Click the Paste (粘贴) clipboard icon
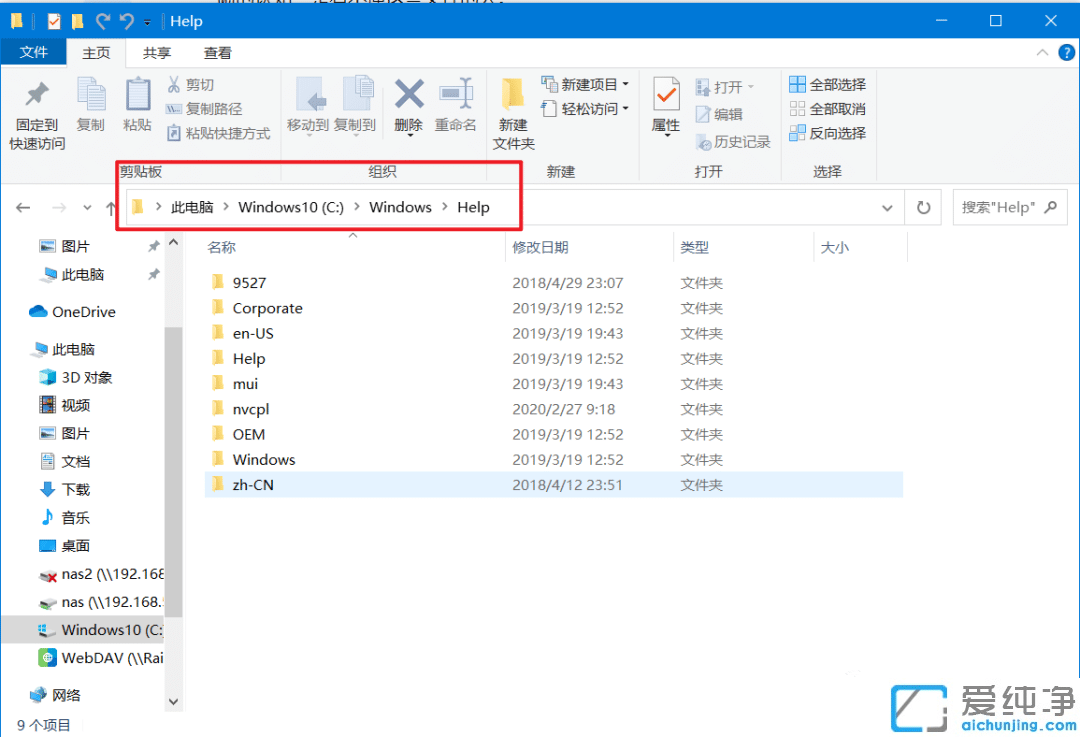 click(137, 94)
